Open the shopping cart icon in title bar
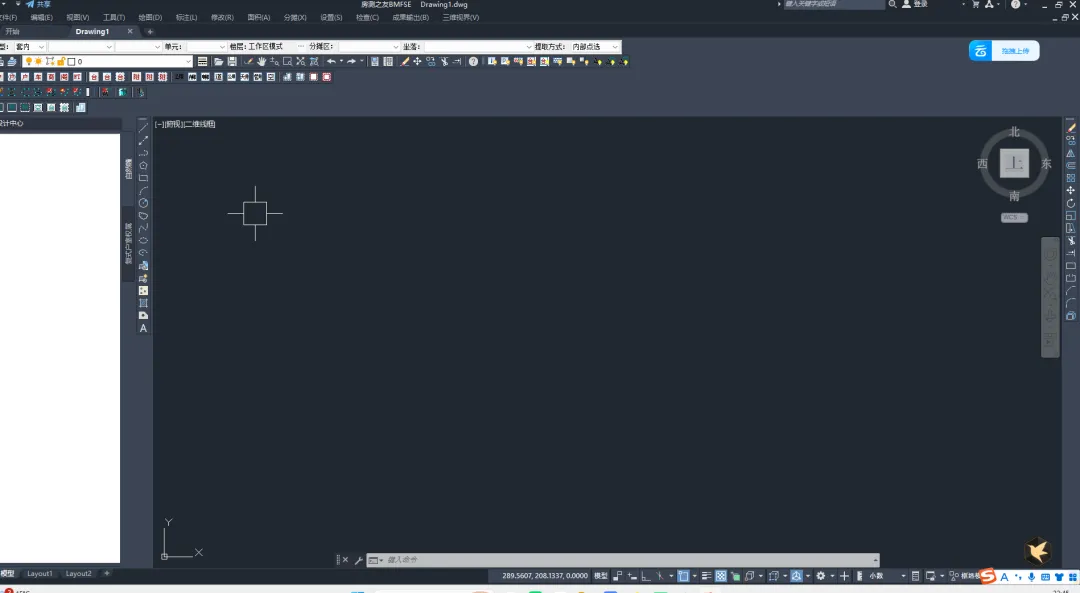1080x593 pixels. tap(975, 5)
